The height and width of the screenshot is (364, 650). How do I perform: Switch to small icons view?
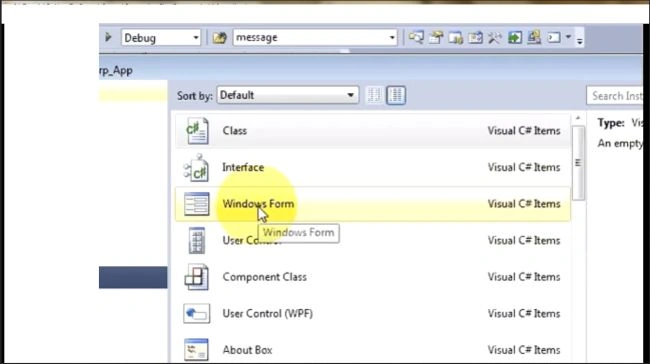374,95
